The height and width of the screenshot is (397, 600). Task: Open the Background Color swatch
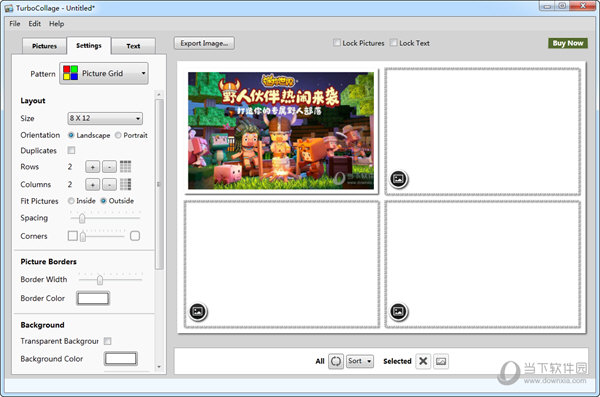[121, 359]
